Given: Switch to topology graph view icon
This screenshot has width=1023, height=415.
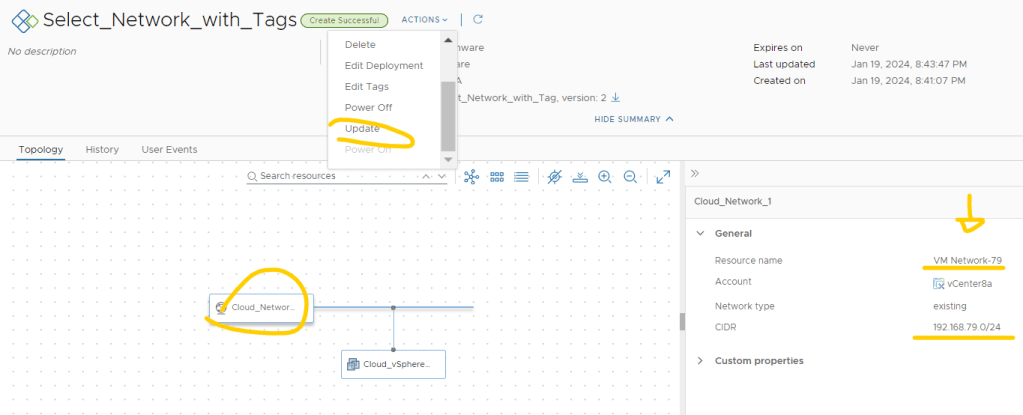Looking at the screenshot, I should click(x=471, y=176).
